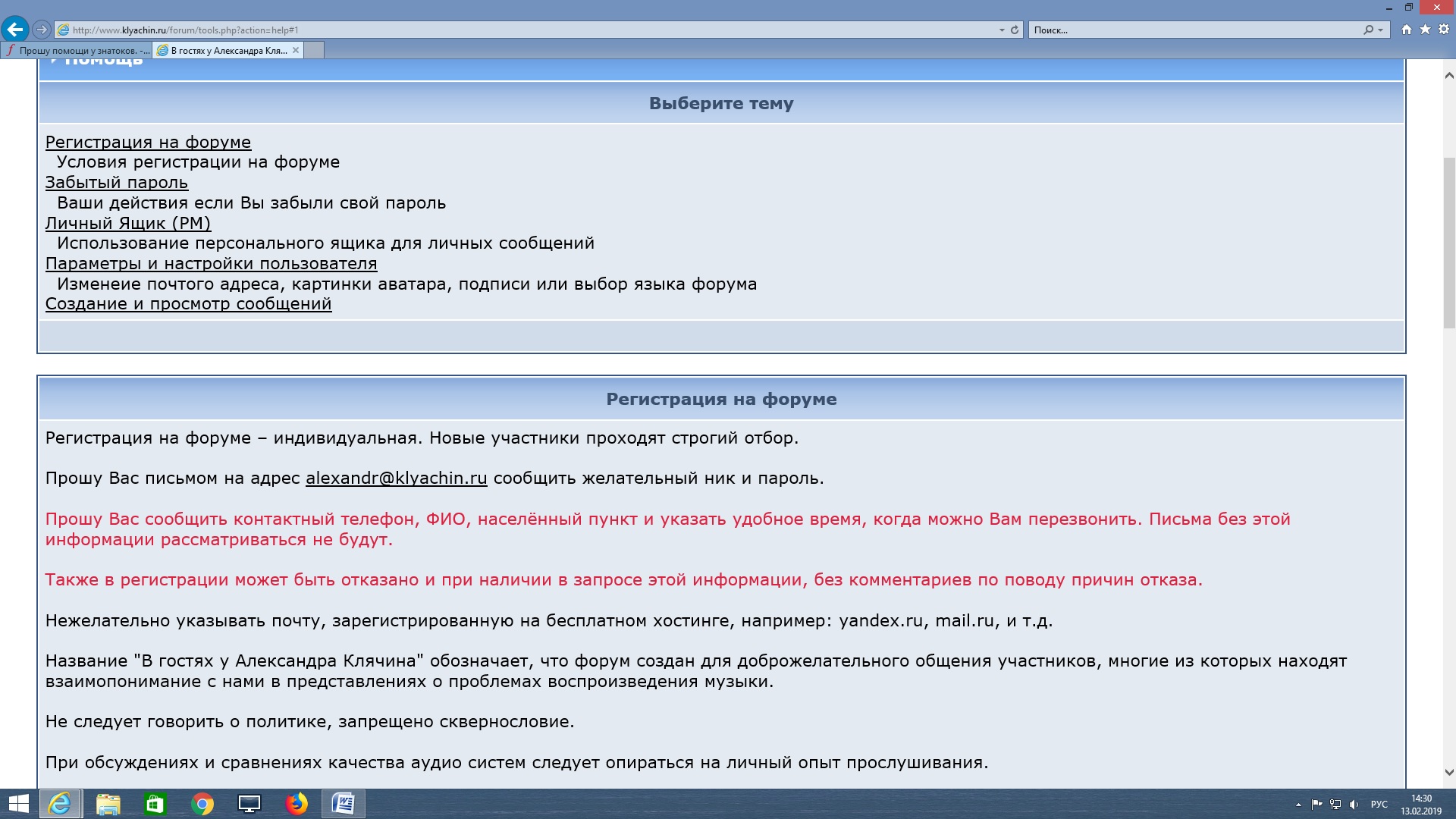Image resolution: width=1456 pixels, height=819 pixels.
Task: Launch Firefox from the taskbar
Action: click(x=297, y=803)
